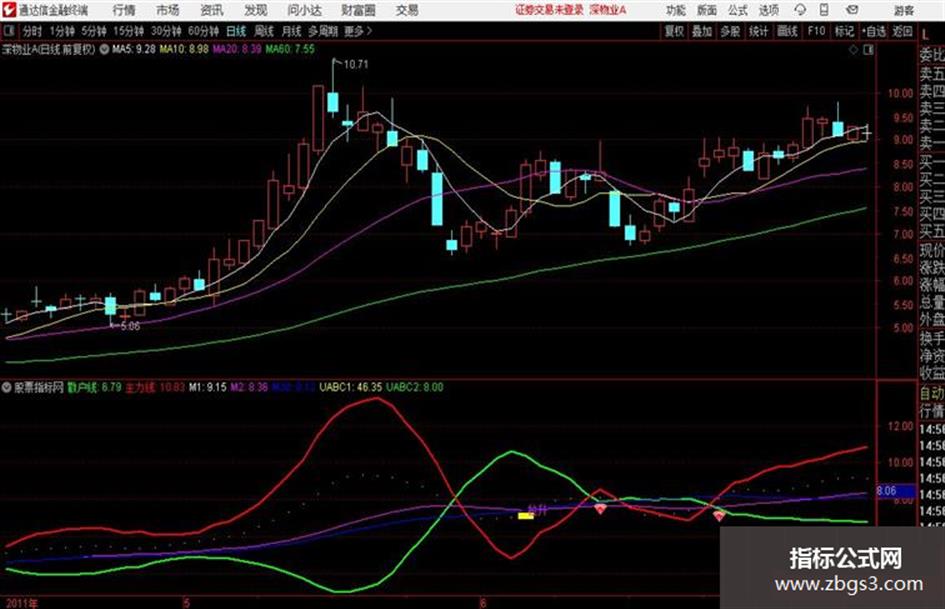Expand main chart indicator dropdown arrow
This screenshot has height=609, width=945.
pos(104,49)
